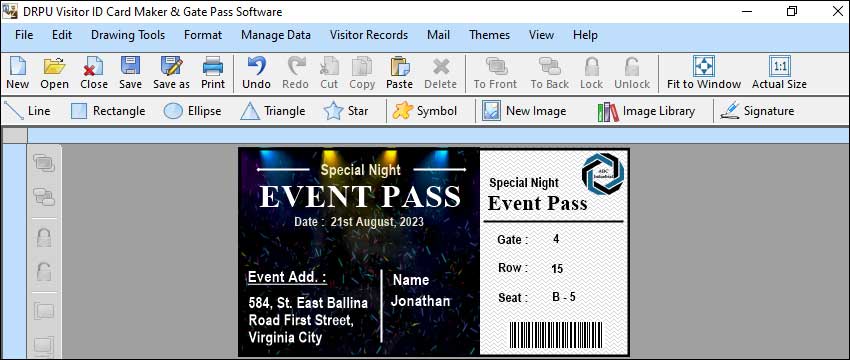
Task: Click side panel send-to-back icon
Action: pyautogui.click(x=44, y=196)
